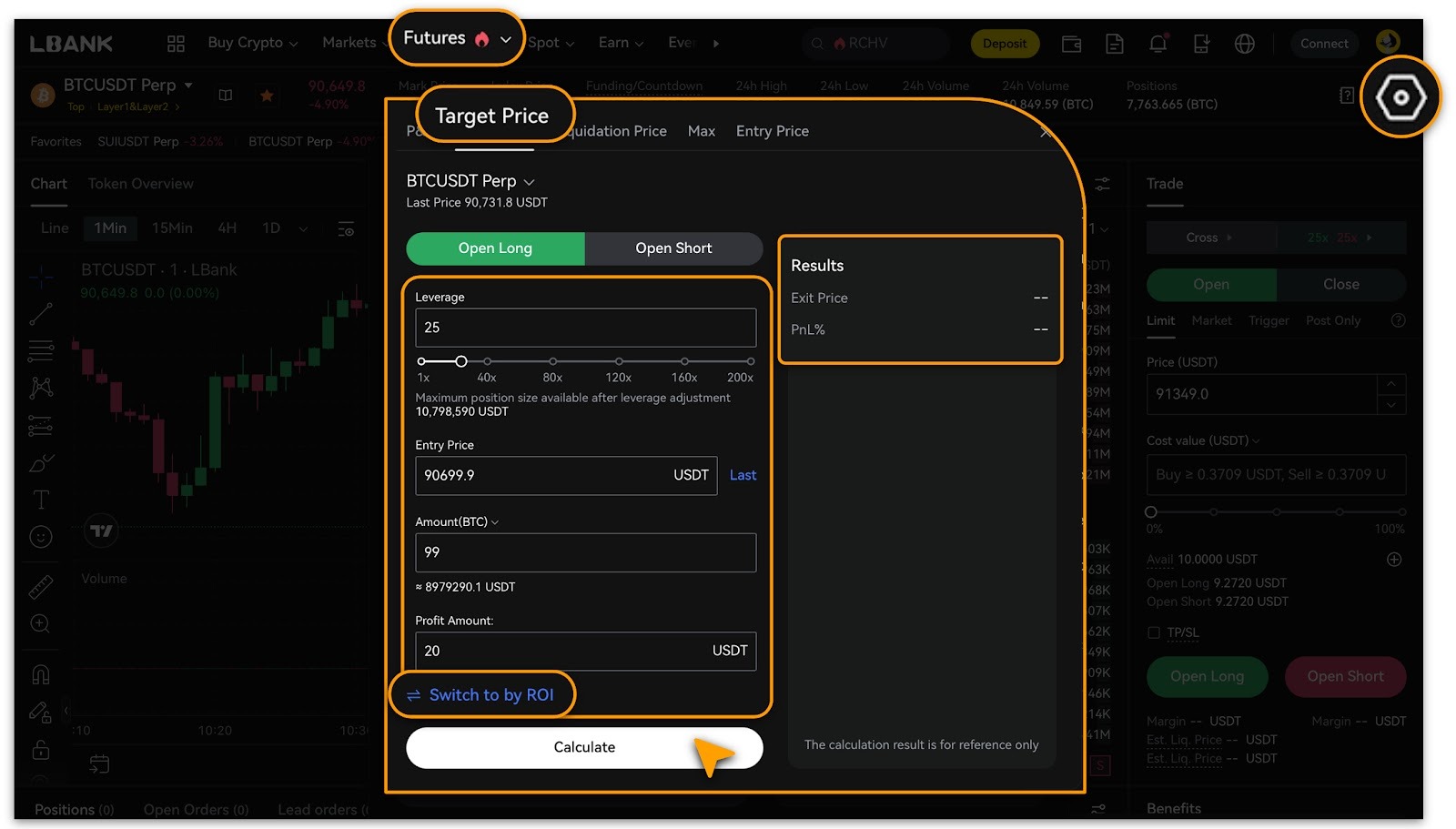The width and height of the screenshot is (1456, 829).
Task: Select the ruler measure tool
Action: pos(41,587)
